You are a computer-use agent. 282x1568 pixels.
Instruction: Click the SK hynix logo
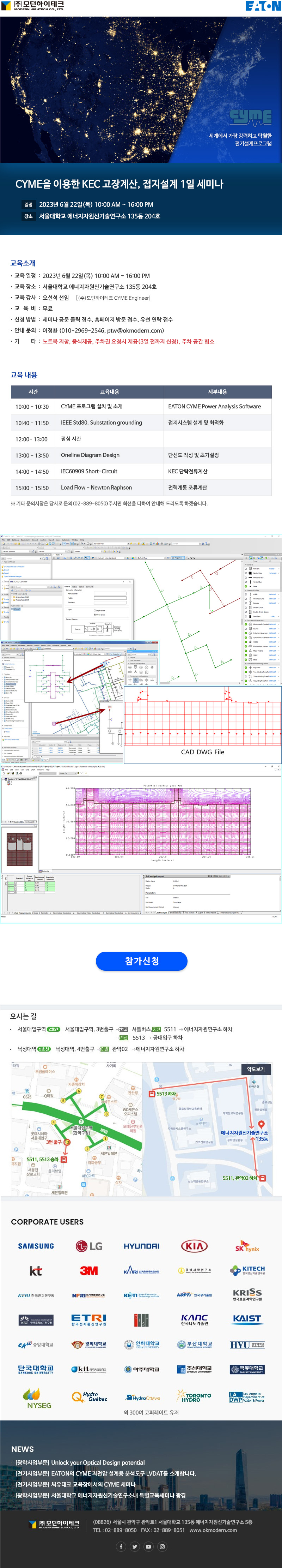pyautogui.click(x=247, y=1246)
